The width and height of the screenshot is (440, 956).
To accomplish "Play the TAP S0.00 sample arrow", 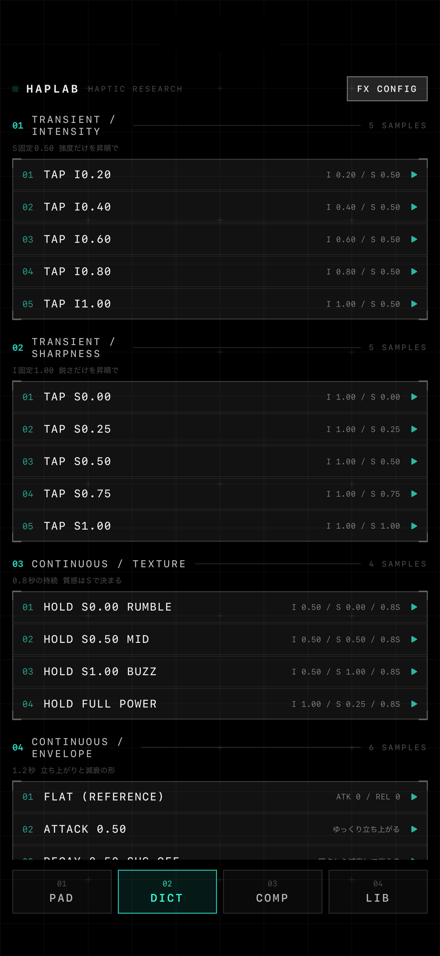I will (x=414, y=397).
